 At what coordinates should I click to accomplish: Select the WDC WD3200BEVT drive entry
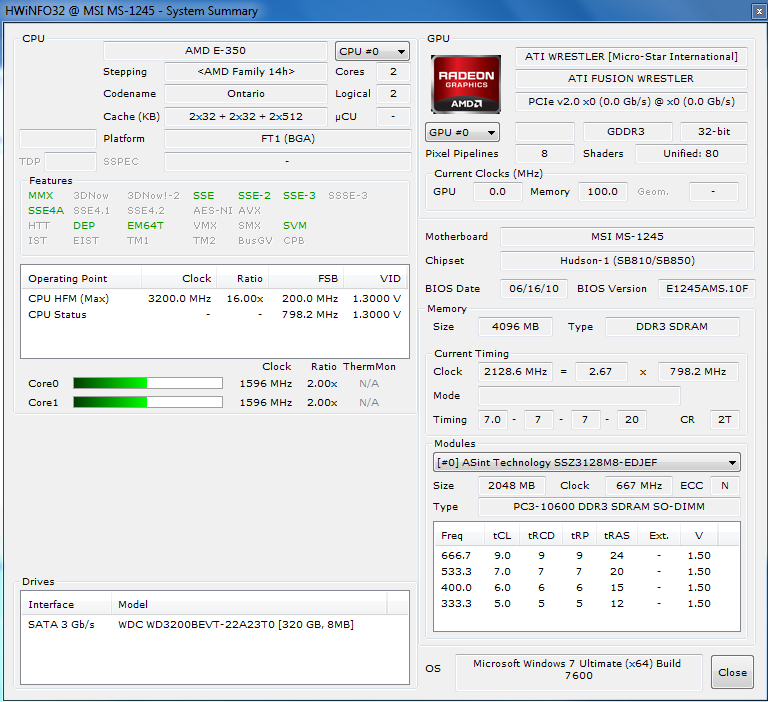(x=236, y=624)
